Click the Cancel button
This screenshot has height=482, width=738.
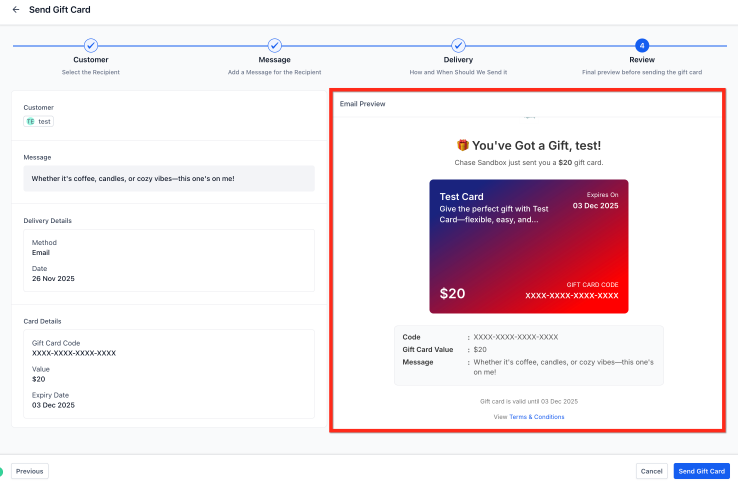point(652,471)
